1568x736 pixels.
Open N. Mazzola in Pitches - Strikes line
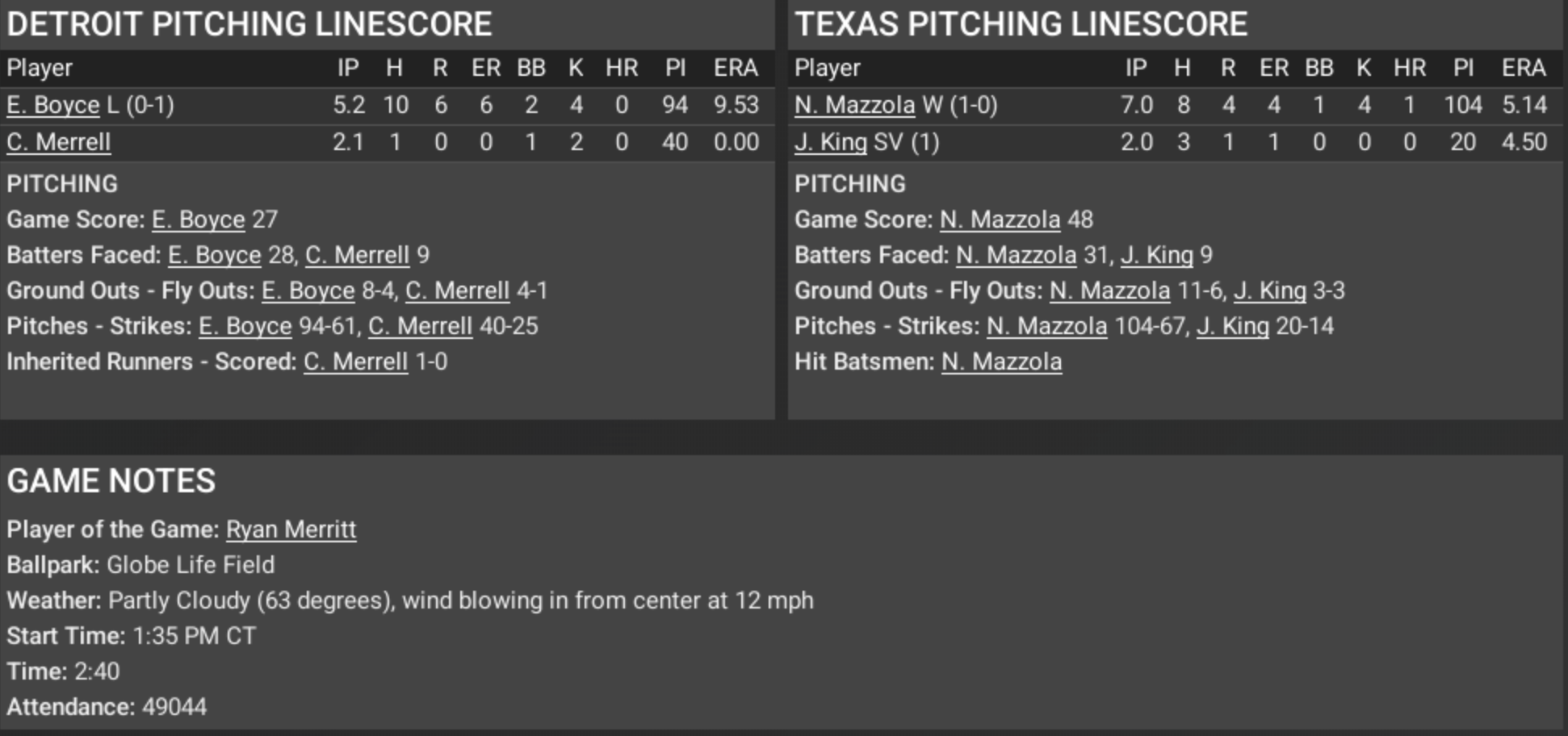(1046, 326)
